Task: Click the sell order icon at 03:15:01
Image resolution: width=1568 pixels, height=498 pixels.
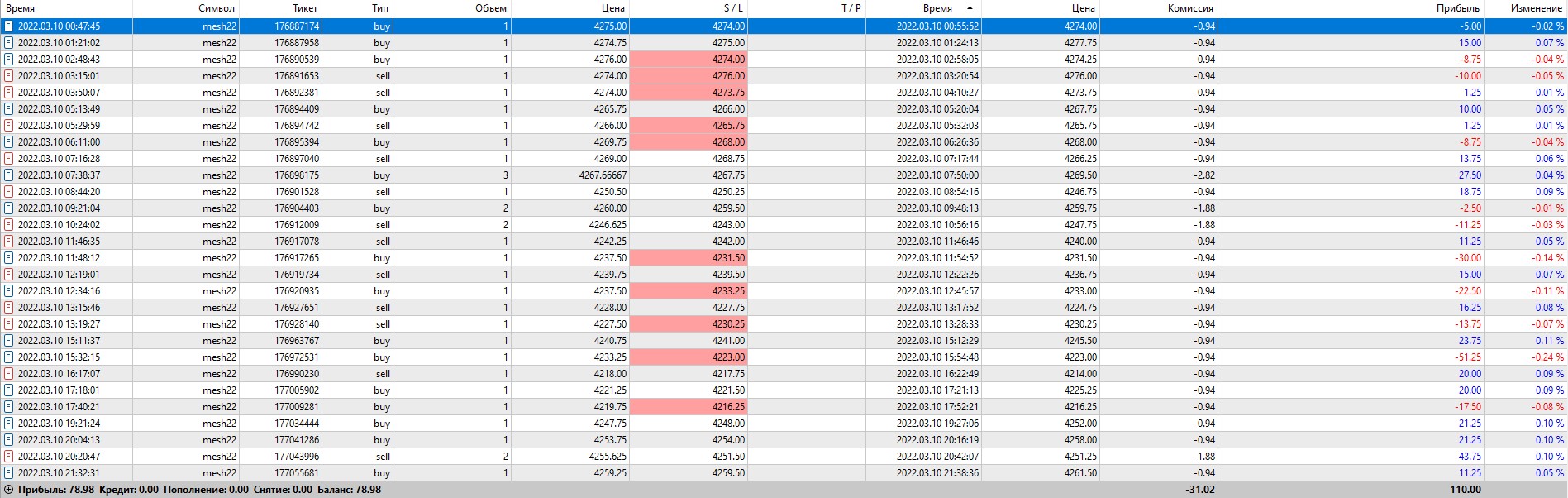Action: click(x=9, y=76)
